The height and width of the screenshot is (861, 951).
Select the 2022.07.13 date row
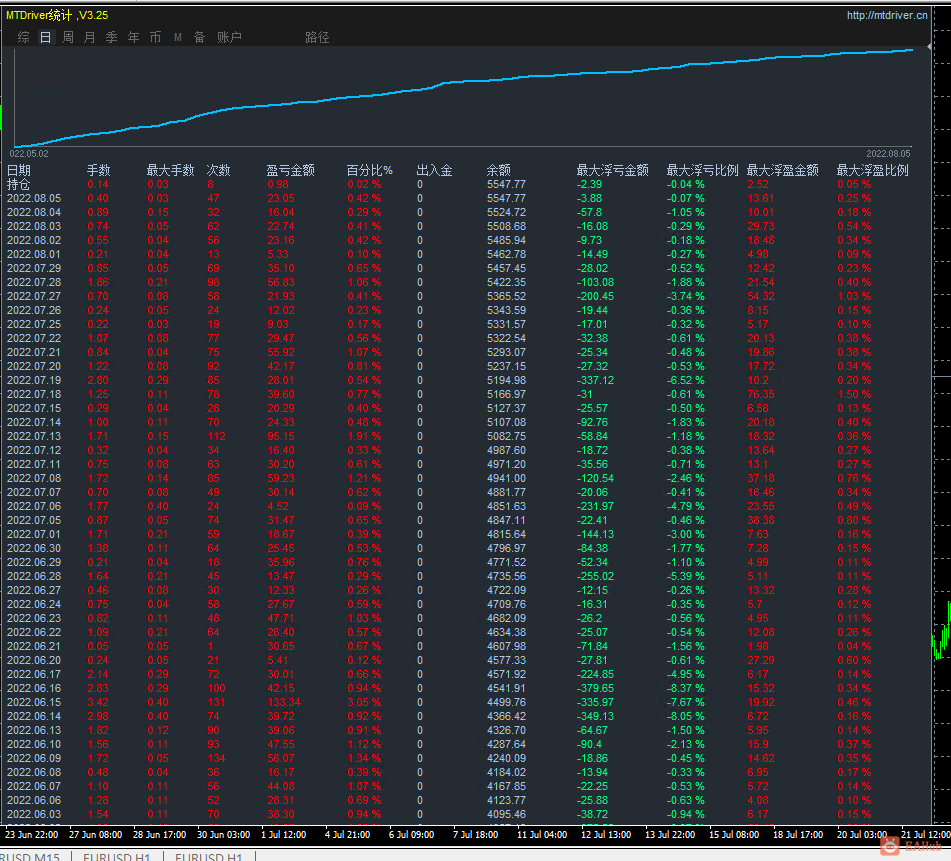point(34,437)
